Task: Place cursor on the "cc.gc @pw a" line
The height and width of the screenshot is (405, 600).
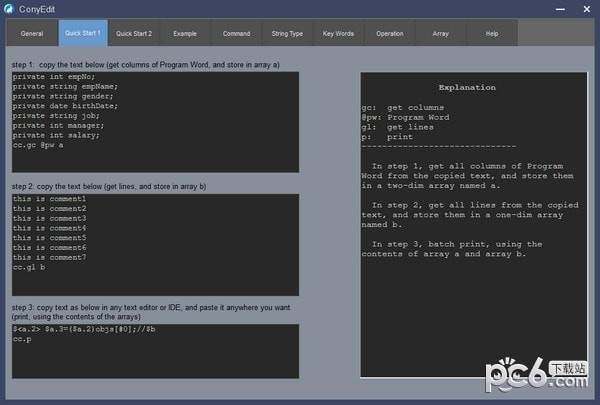Action: click(x=38, y=145)
